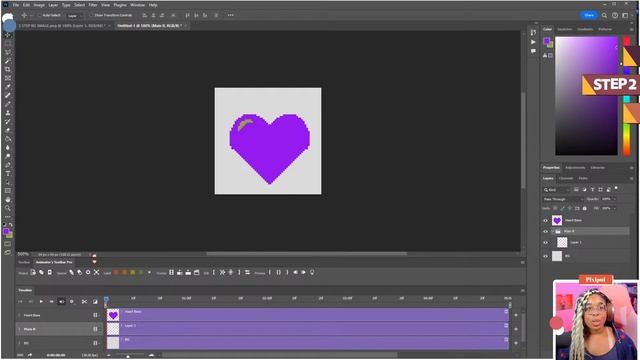Screen dimensions: 640x360
Task: Click the Heart Base layer thumbnail in Layers
Action: click(x=557, y=220)
